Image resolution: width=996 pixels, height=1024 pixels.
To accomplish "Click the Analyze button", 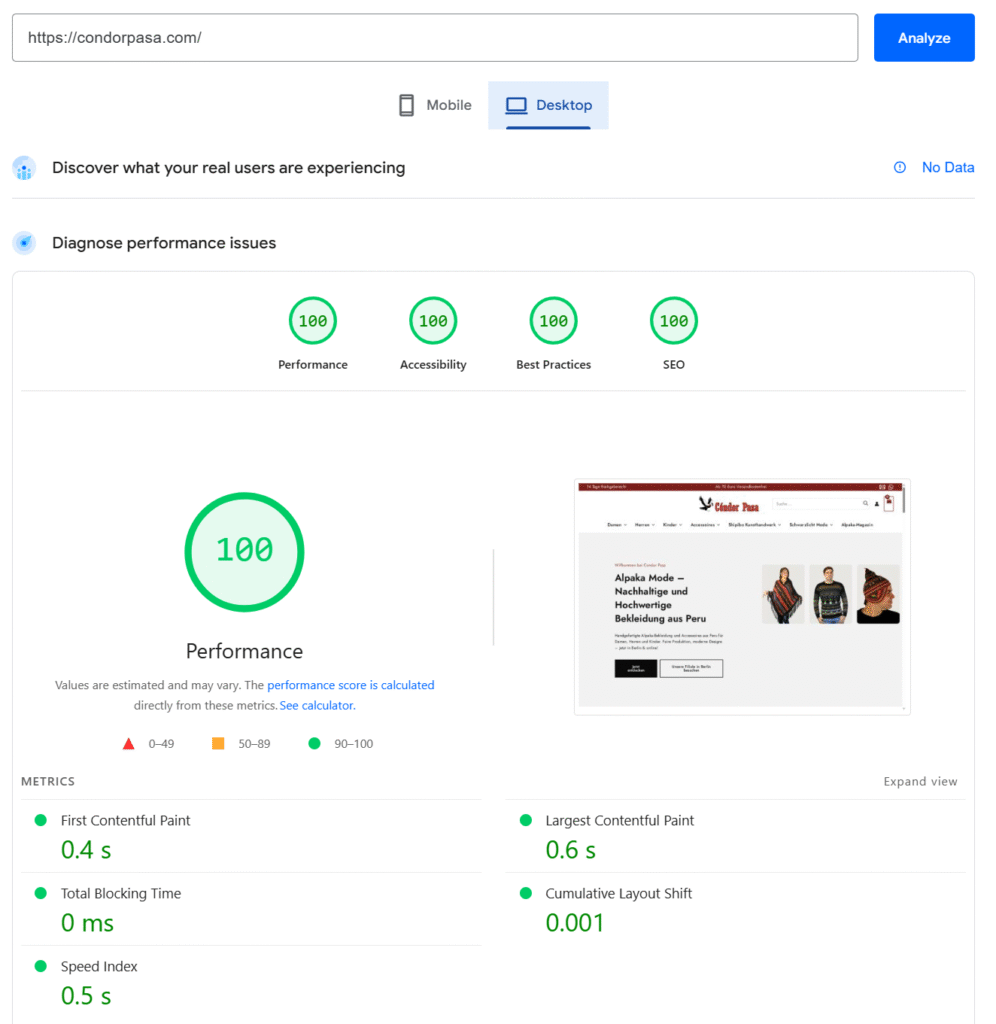I will point(924,38).
